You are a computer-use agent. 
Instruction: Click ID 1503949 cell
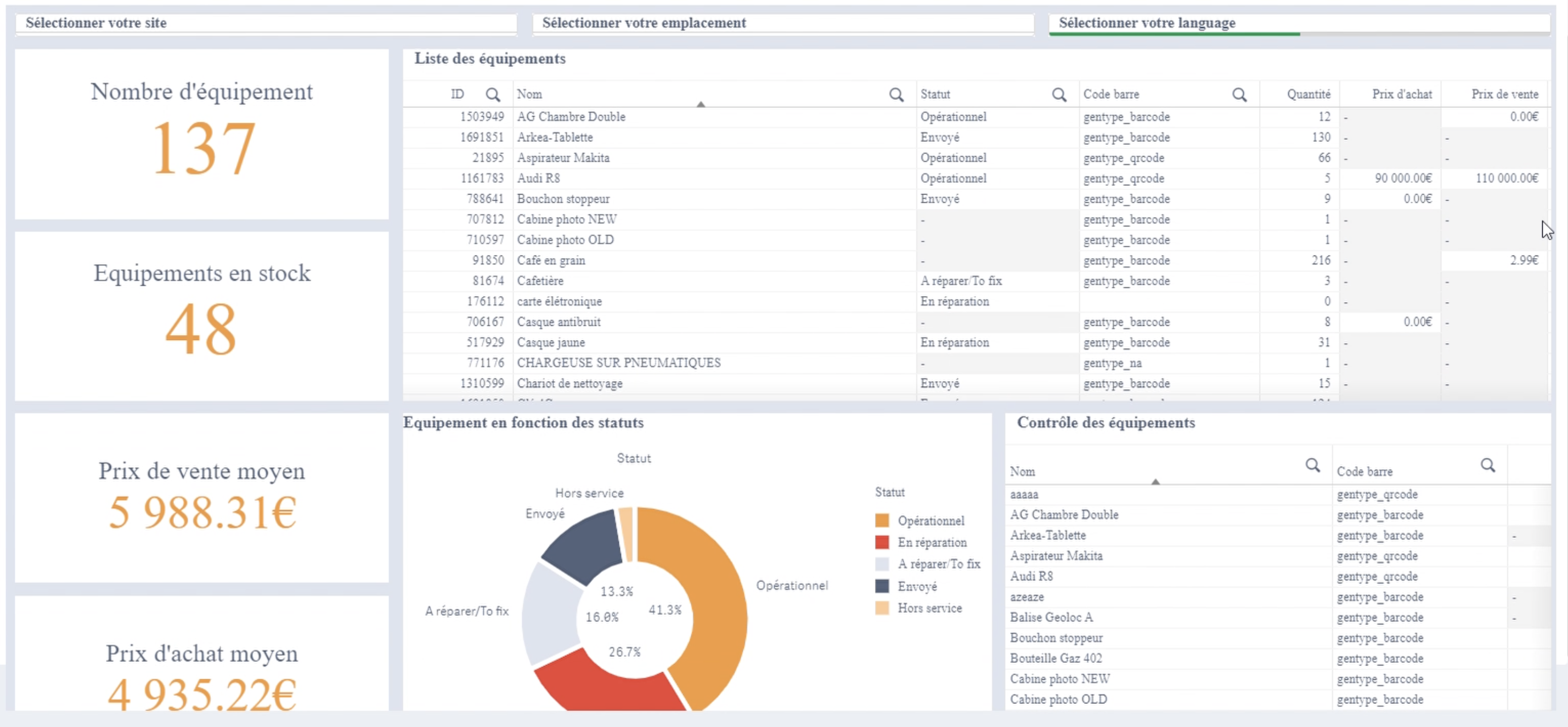[458, 117]
